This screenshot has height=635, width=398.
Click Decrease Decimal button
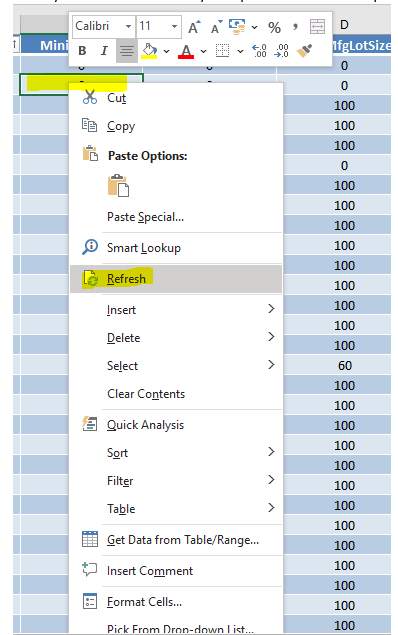tap(282, 51)
